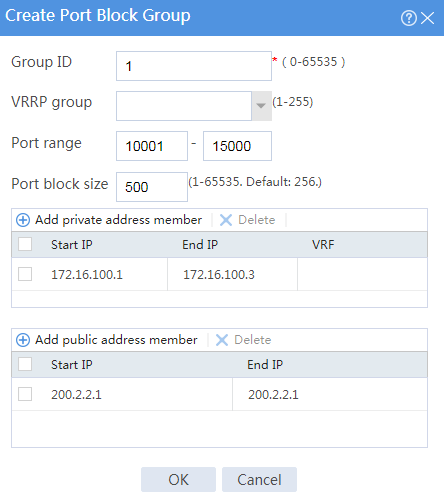This screenshot has width=444, height=494.
Task: Select the End IP cell 172.16.100.3
Action: 232,274
